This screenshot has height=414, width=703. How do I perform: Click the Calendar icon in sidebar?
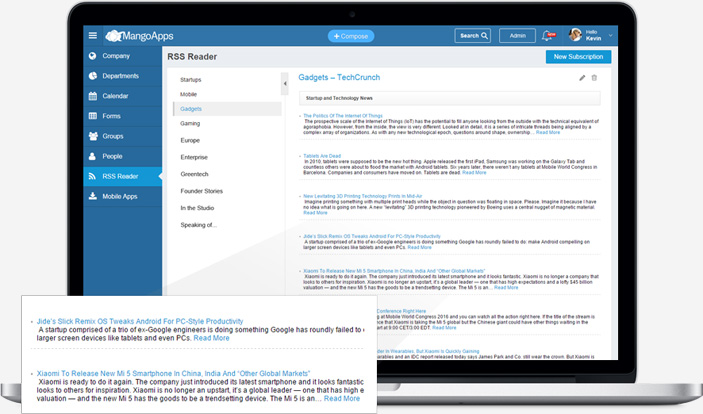pyautogui.click(x=93, y=96)
